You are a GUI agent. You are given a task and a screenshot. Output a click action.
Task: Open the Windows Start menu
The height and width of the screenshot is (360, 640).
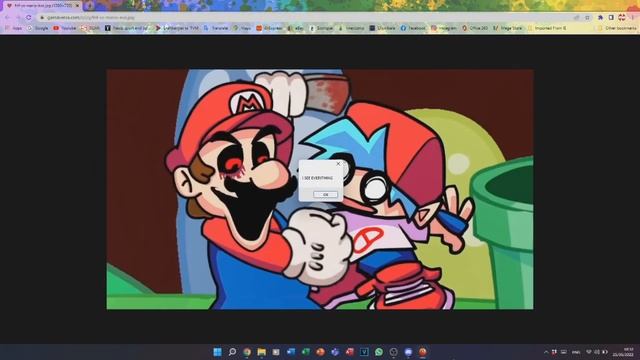pyautogui.click(x=218, y=352)
